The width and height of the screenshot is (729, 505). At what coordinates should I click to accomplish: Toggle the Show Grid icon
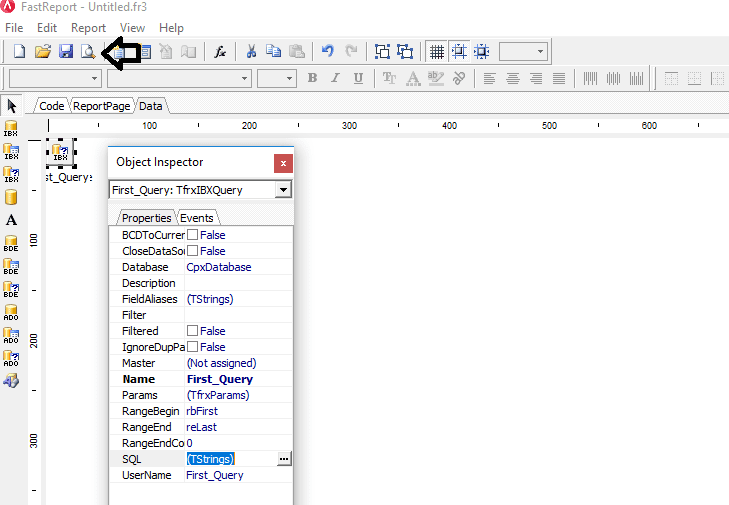(x=437, y=51)
